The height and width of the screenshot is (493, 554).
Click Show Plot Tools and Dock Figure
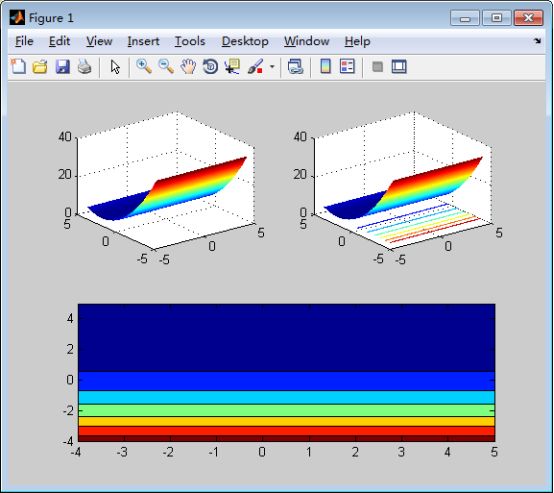(399, 66)
